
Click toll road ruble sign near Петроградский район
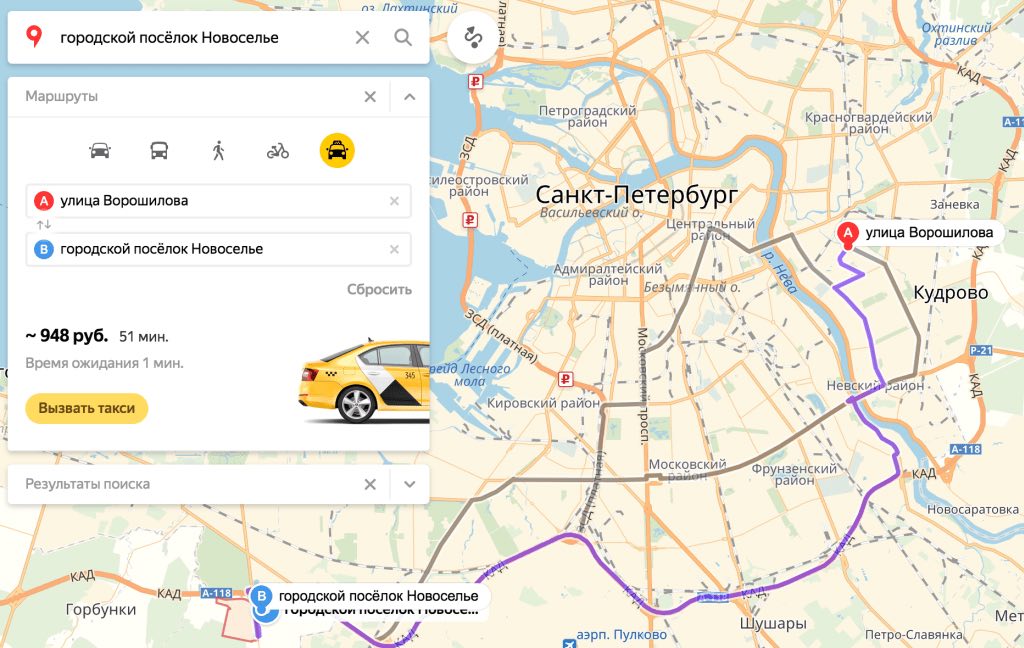point(475,82)
